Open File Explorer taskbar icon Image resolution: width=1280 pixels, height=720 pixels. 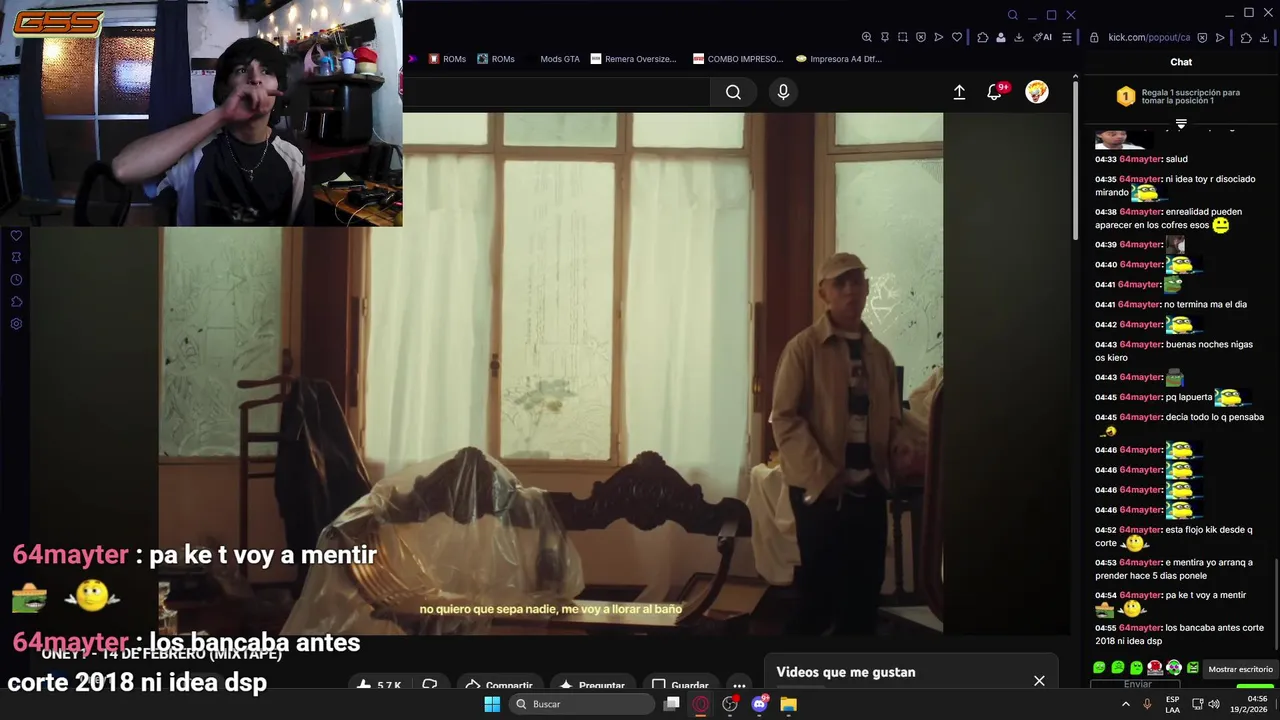tap(789, 704)
